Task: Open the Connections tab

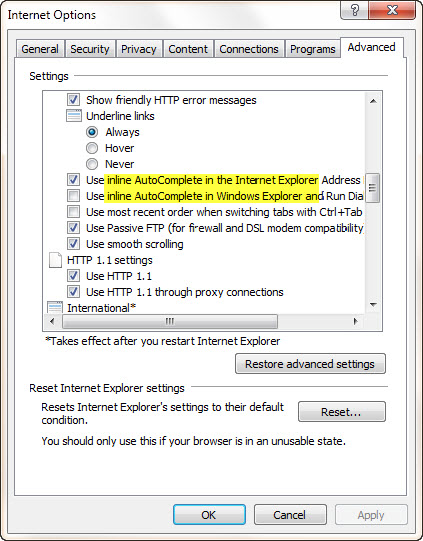Action: pyautogui.click(x=249, y=49)
